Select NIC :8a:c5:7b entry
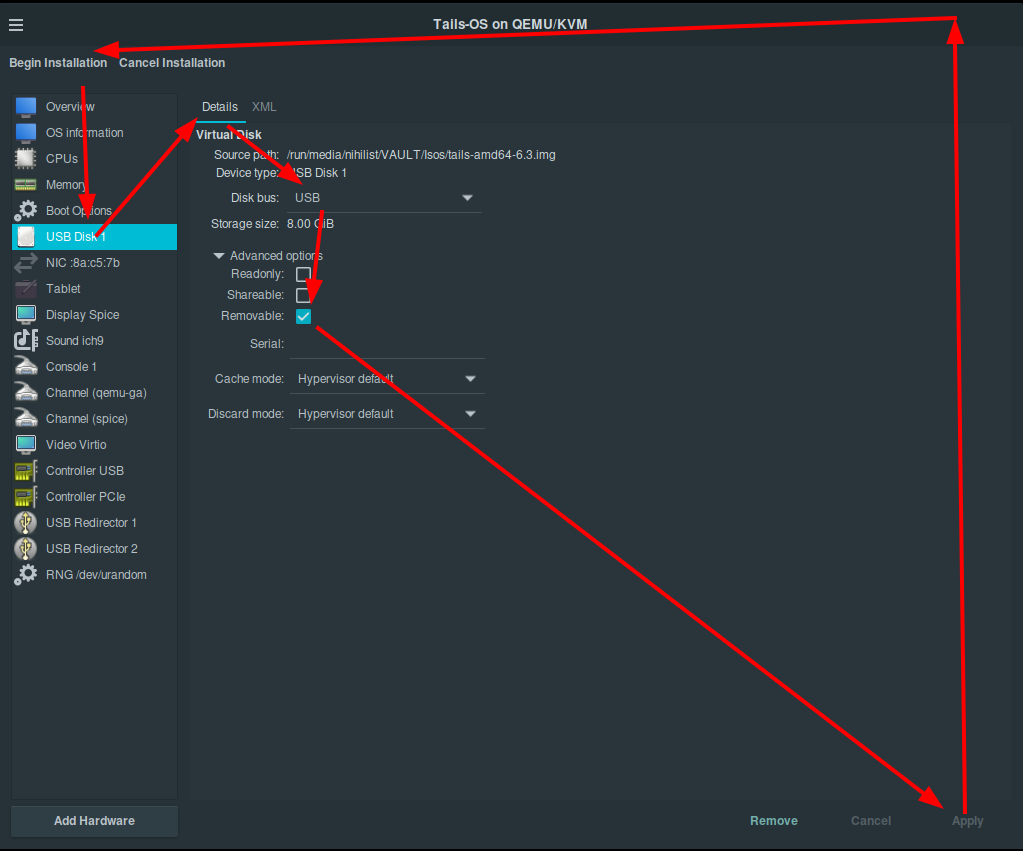This screenshot has width=1023, height=851. point(95,263)
